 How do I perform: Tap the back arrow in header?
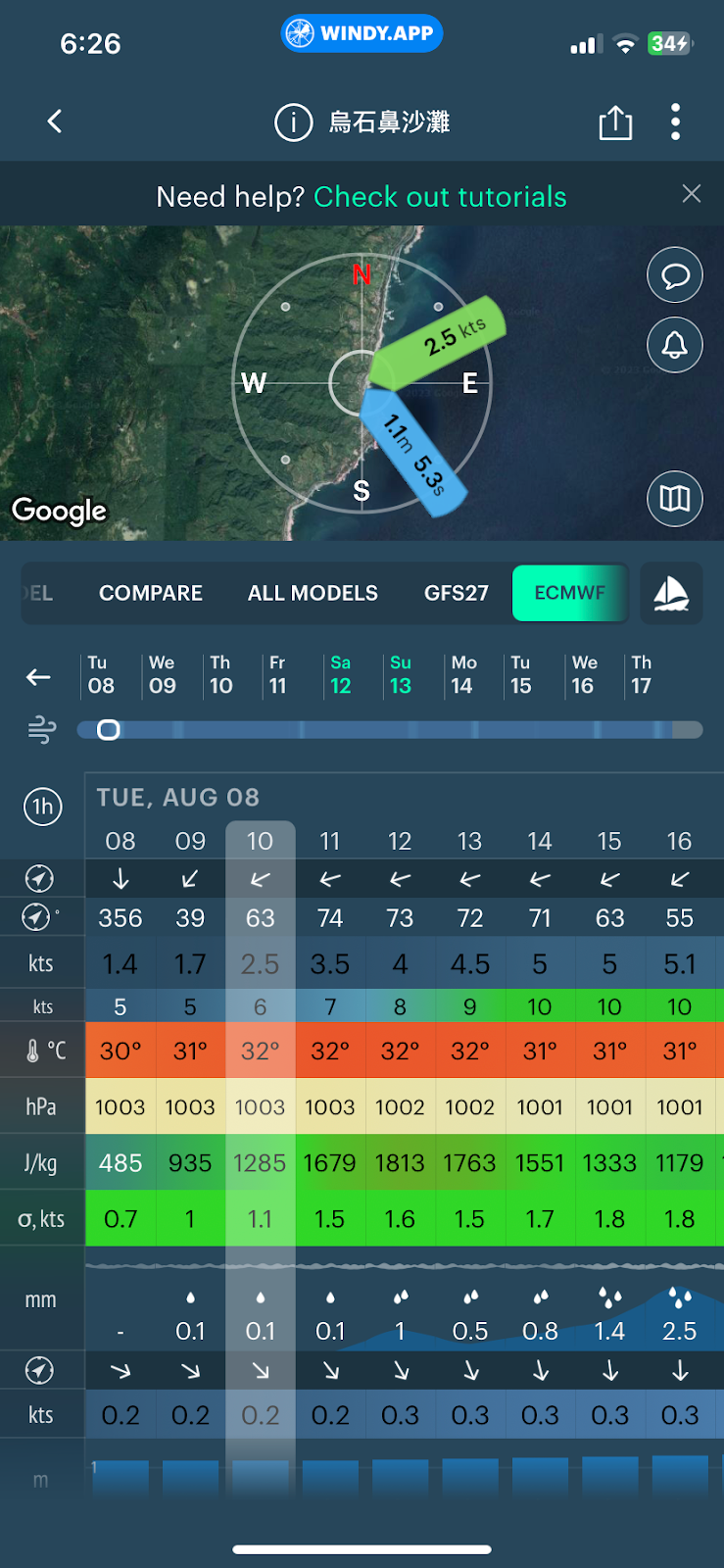pos(55,122)
